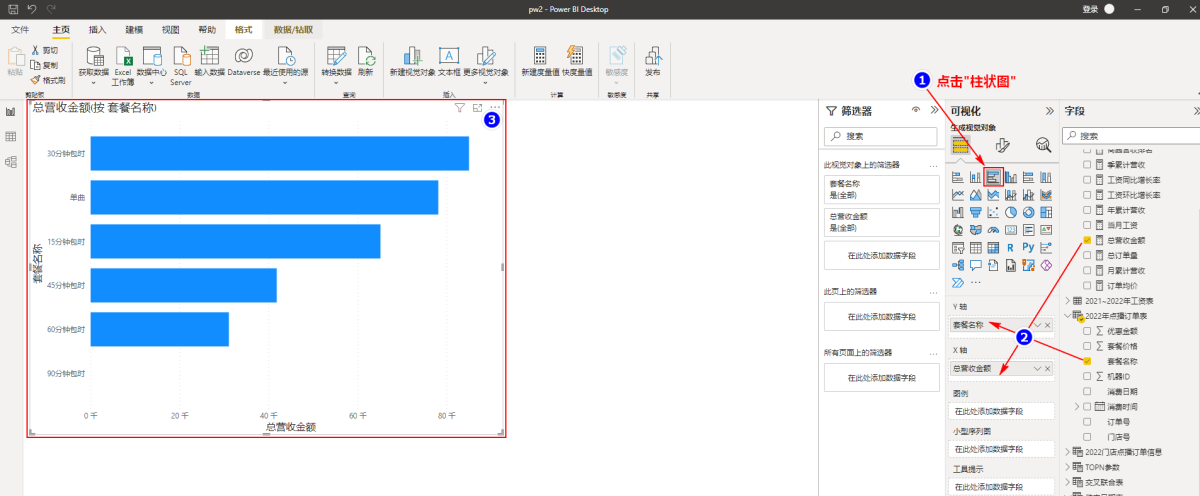Check the 订单均价 field checkbox
This screenshot has width=1200, height=496.
point(1087,285)
